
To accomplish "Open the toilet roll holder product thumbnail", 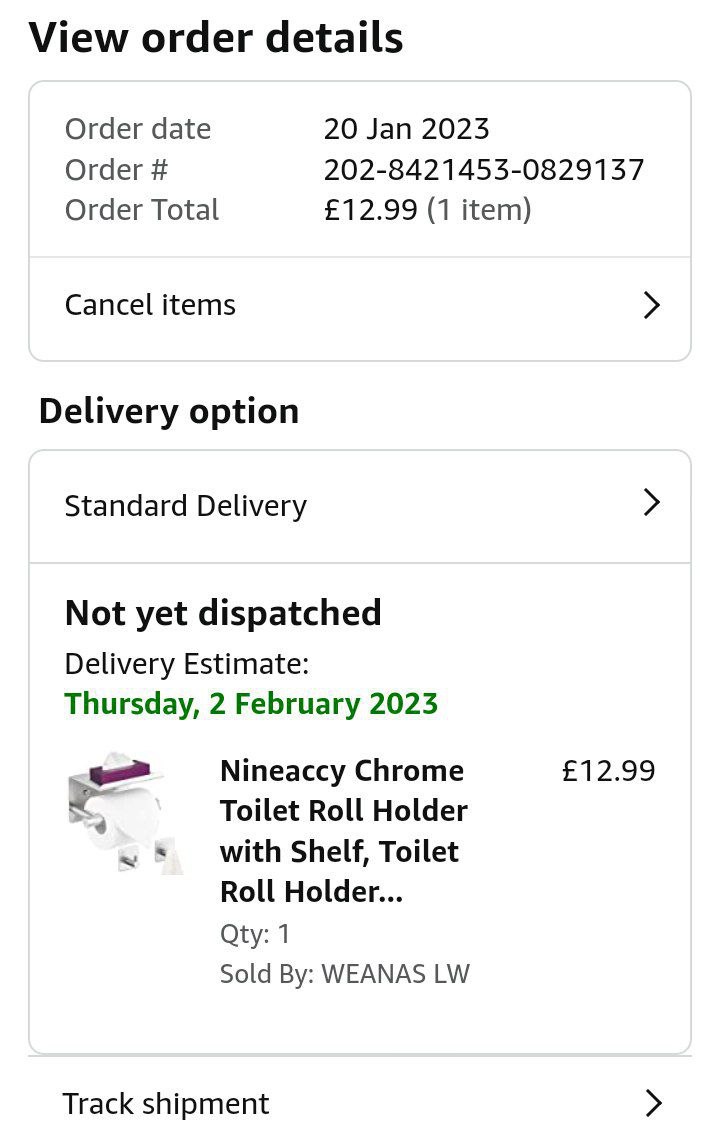I will click(125, 813).
